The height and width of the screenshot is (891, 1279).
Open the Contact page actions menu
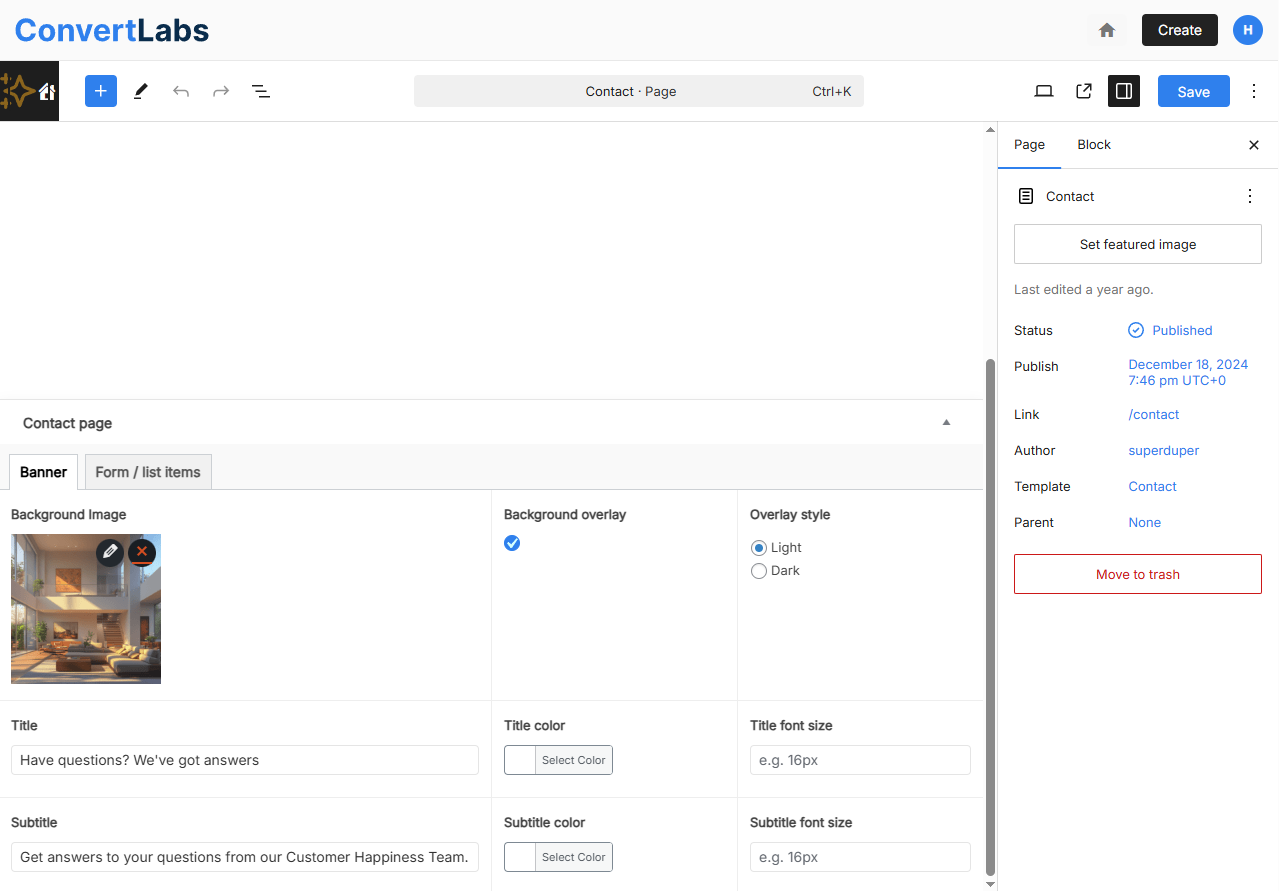(1249, 196)
